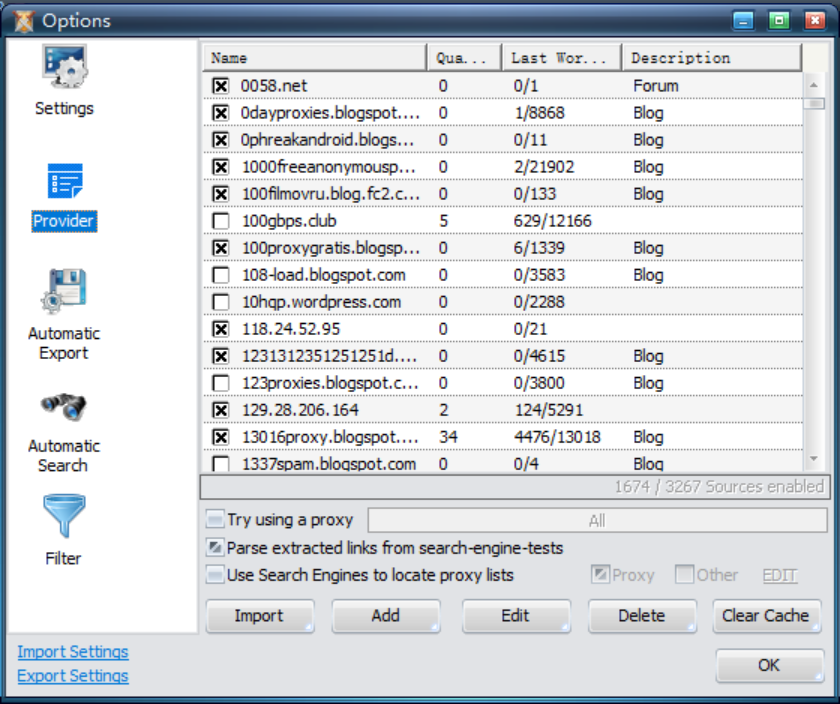Open the Export Settings link

73,676
